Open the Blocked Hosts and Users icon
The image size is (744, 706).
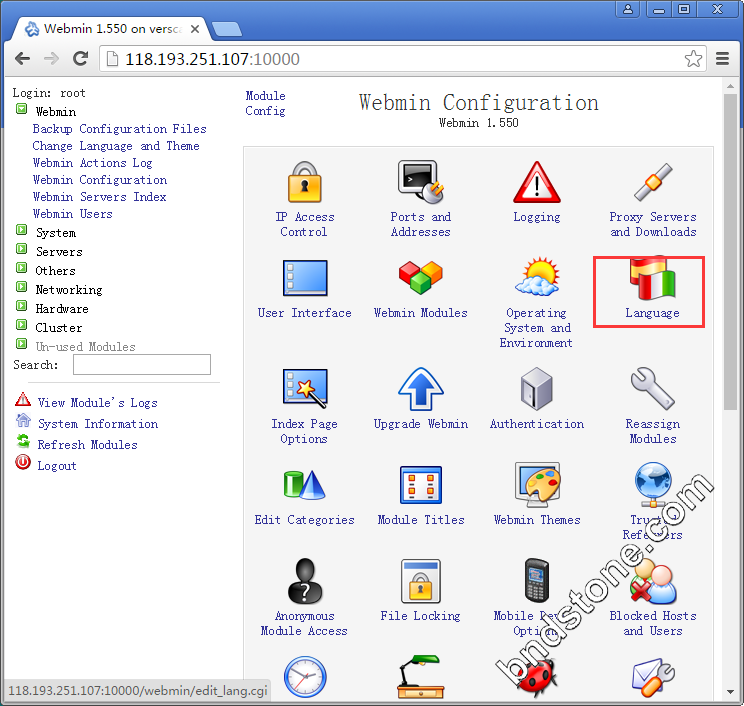(x=653, y=581)
